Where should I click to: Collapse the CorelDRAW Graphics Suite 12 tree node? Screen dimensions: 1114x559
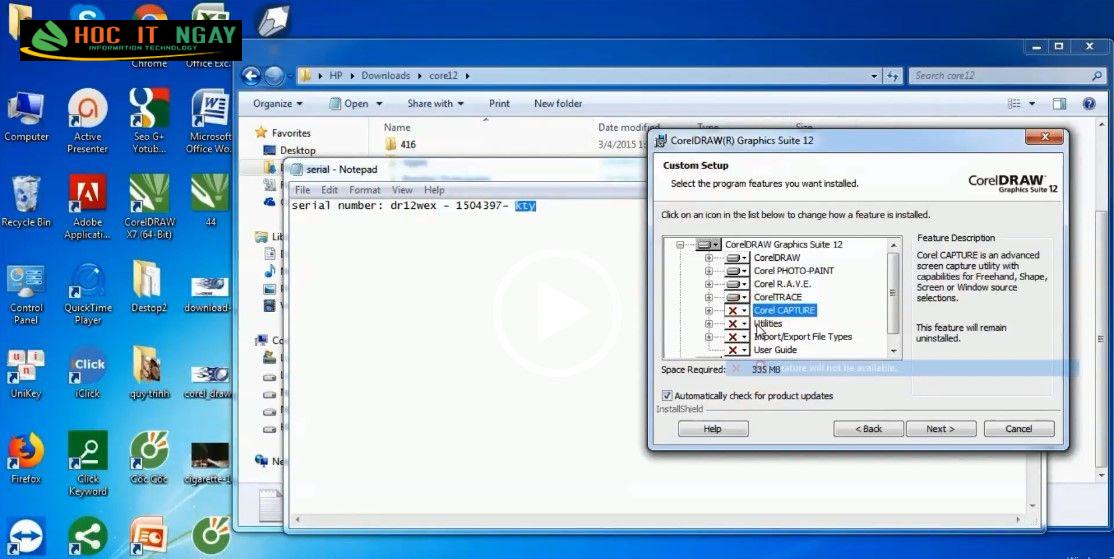(681, 244)
